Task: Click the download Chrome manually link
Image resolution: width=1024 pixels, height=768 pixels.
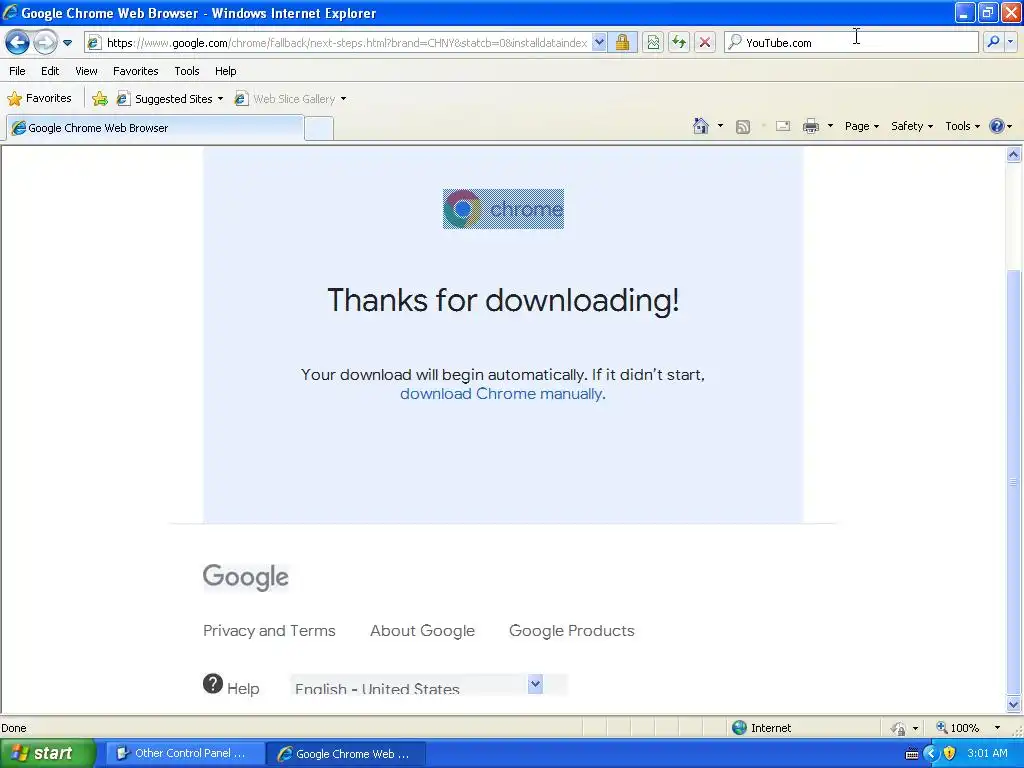Action: (501, 394)
